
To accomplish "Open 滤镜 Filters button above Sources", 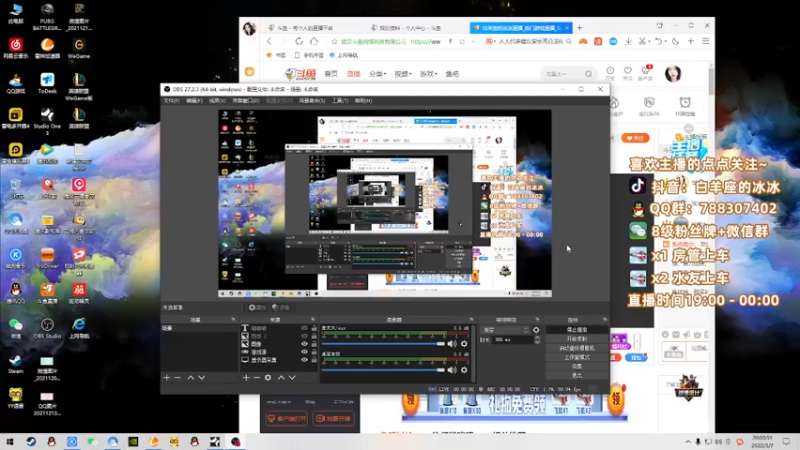I will coord(281,308).
